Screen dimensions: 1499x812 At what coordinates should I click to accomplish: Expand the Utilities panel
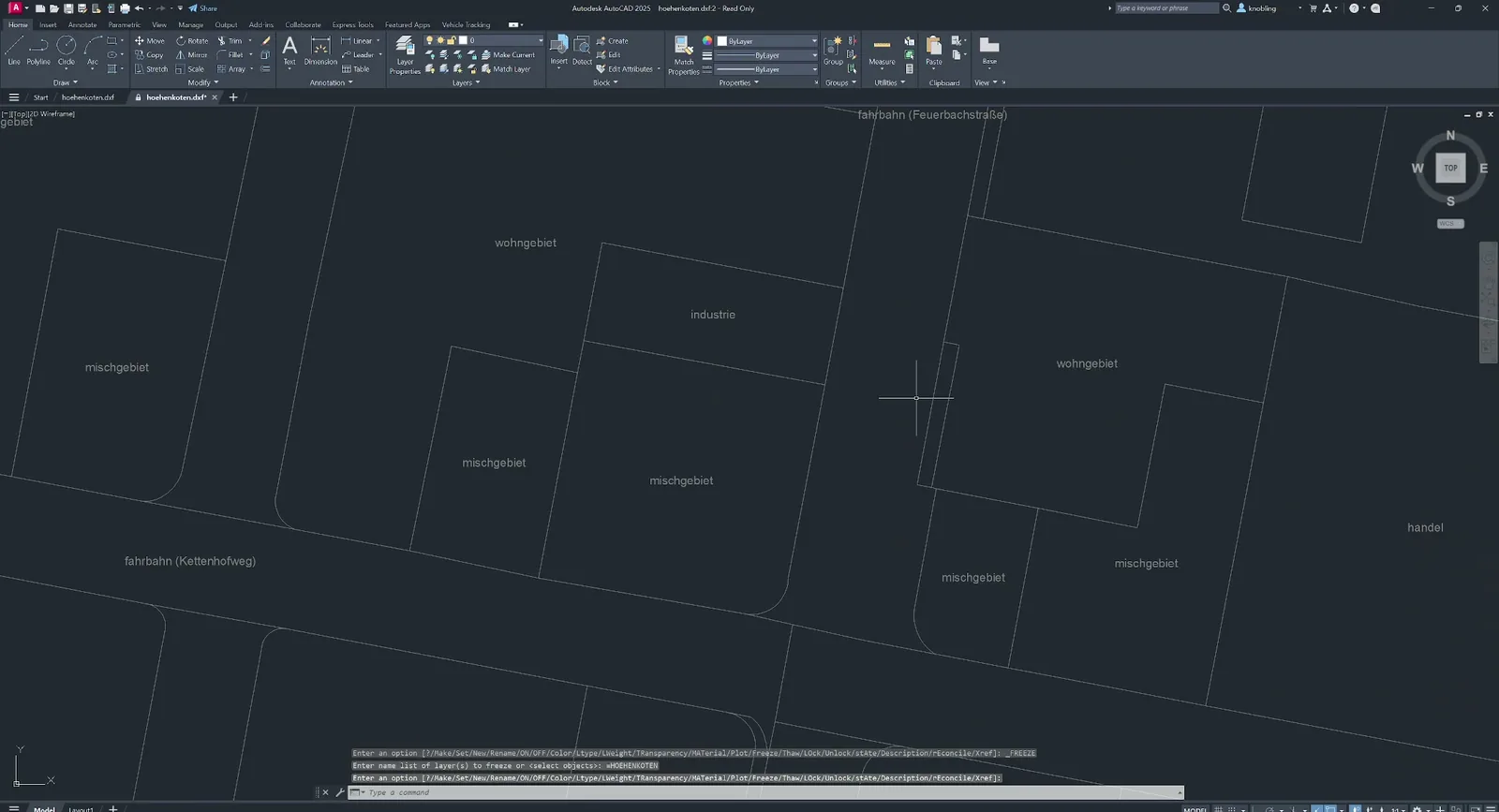890,82
